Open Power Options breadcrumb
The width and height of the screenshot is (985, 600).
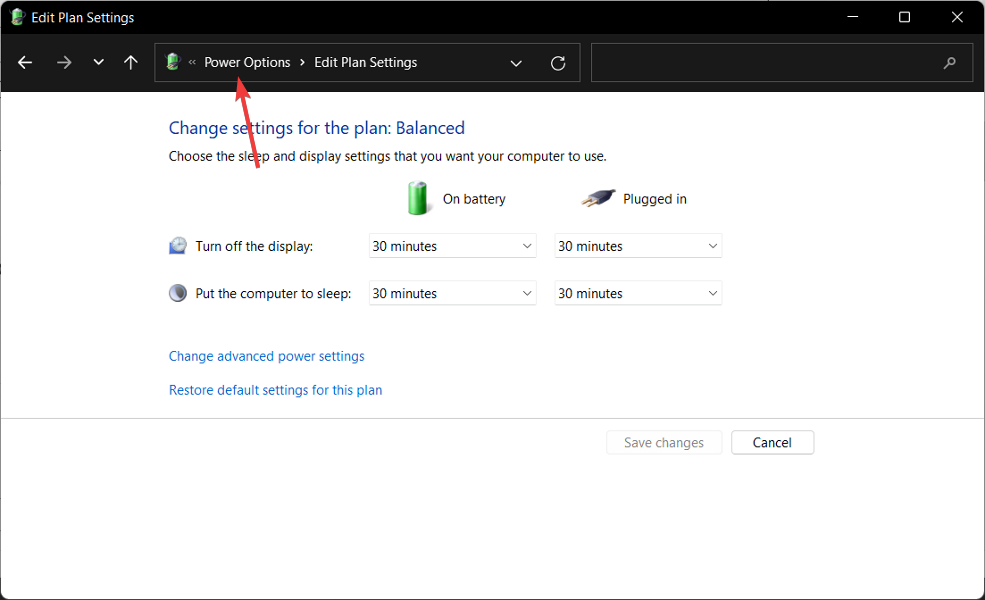[247, 62]
